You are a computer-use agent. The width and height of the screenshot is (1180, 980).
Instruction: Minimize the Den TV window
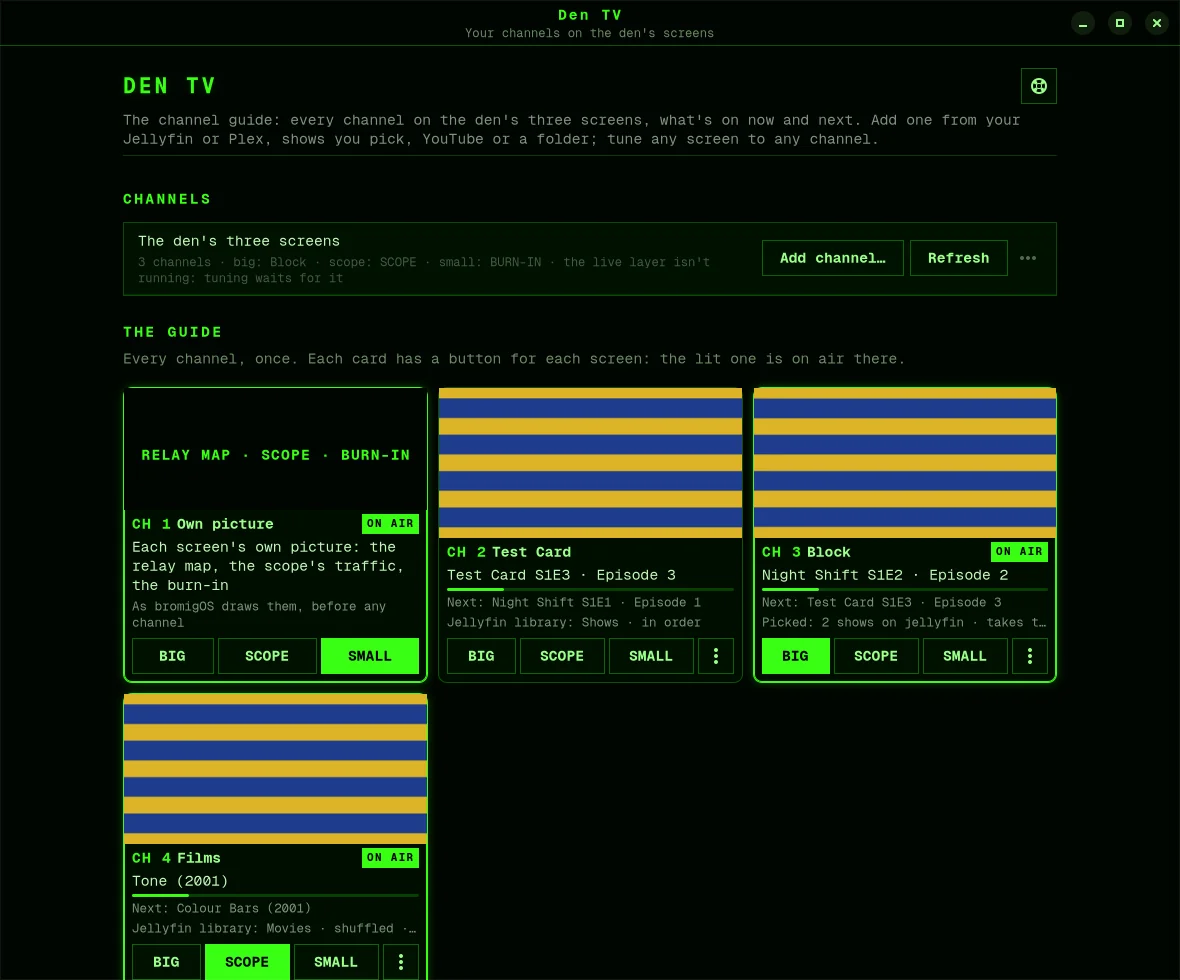coord(1083,23)
